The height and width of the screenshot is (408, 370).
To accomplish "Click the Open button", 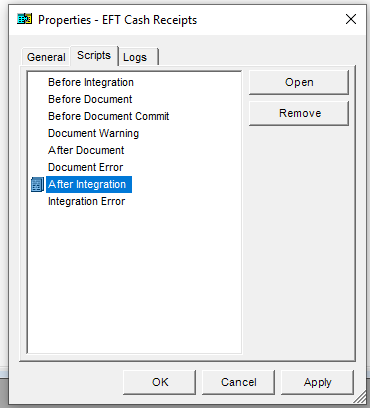I will (299, 82).
